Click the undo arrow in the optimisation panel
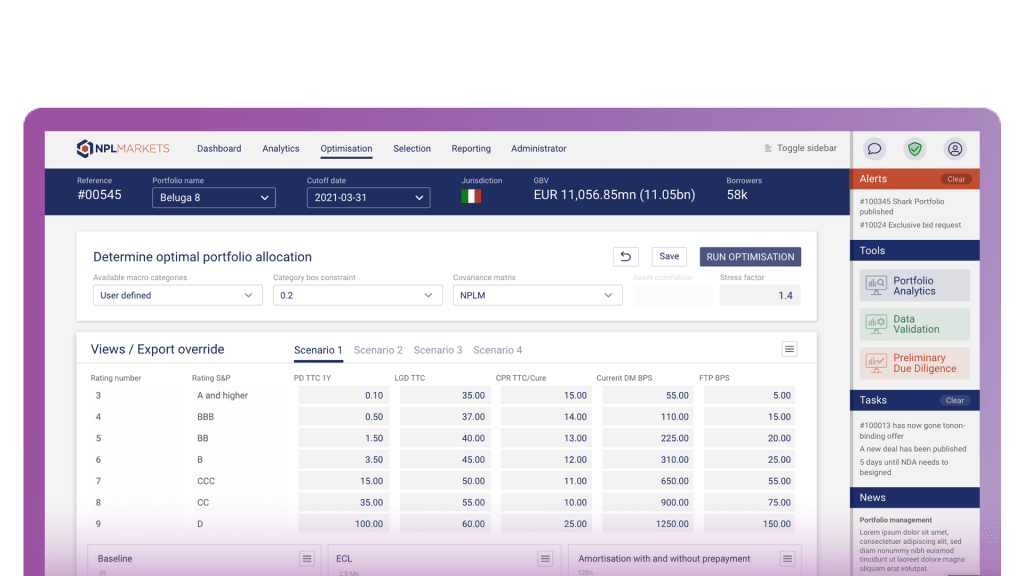 click(x=625, y=256)
